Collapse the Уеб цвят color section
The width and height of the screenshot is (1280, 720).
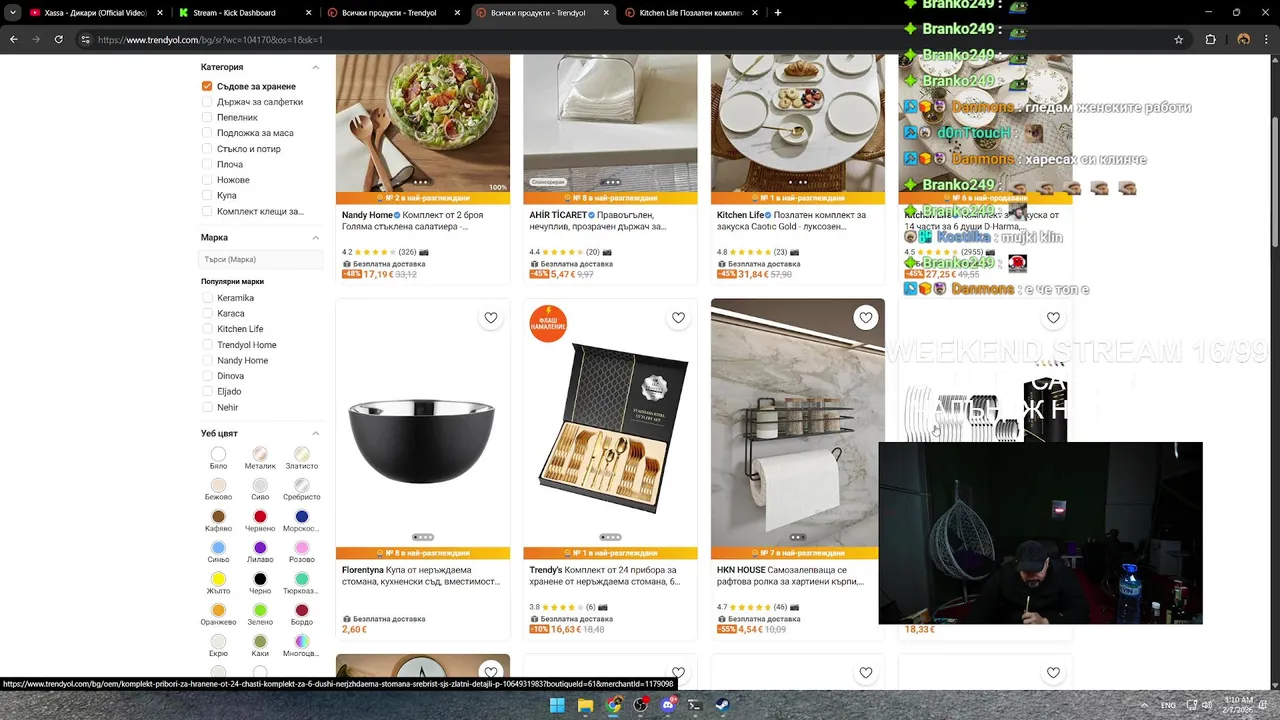[x=316, y=433]
